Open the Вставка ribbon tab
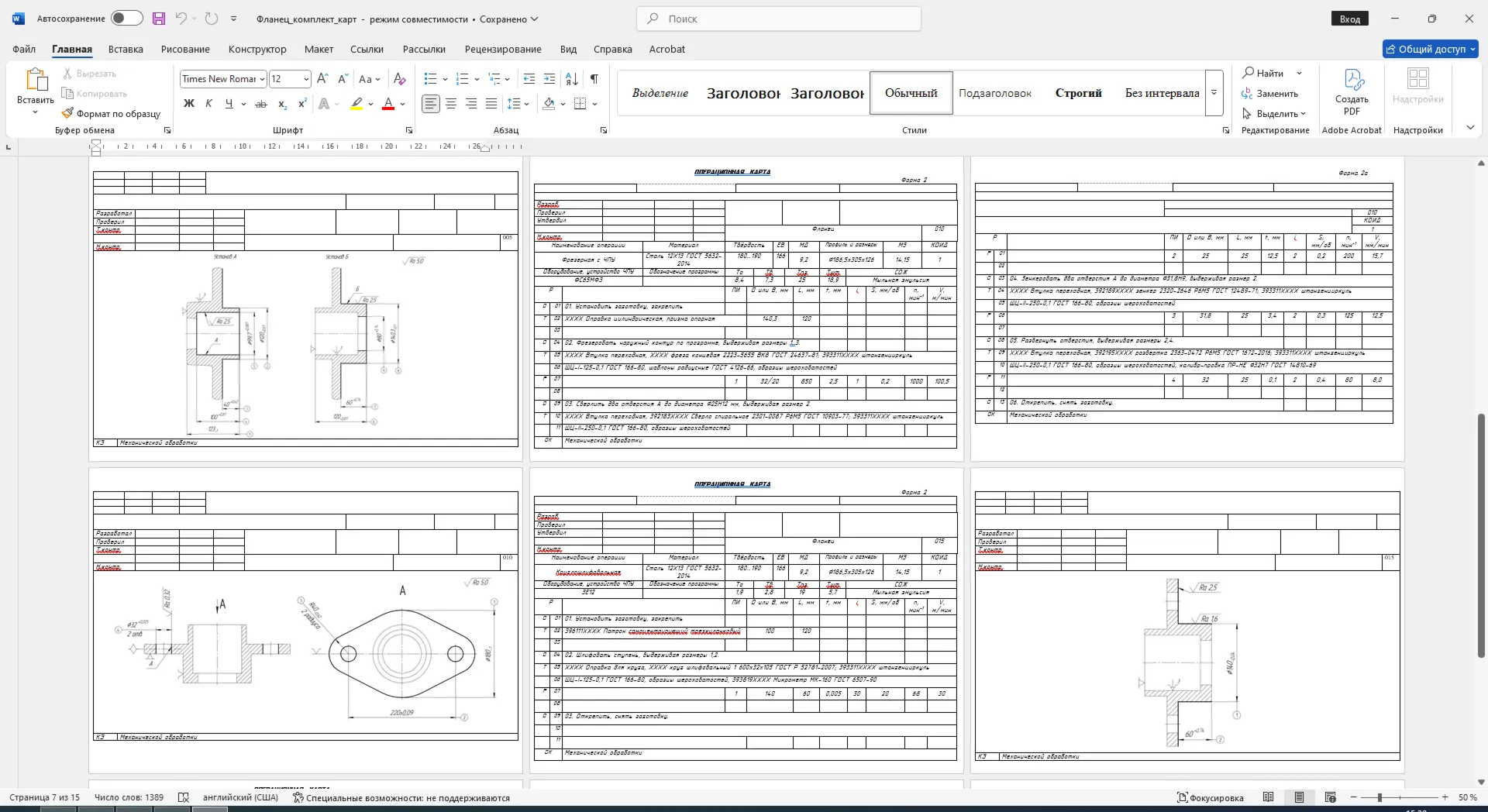Viewport: 1488px width, 812px height. click(x=126, y=49)
